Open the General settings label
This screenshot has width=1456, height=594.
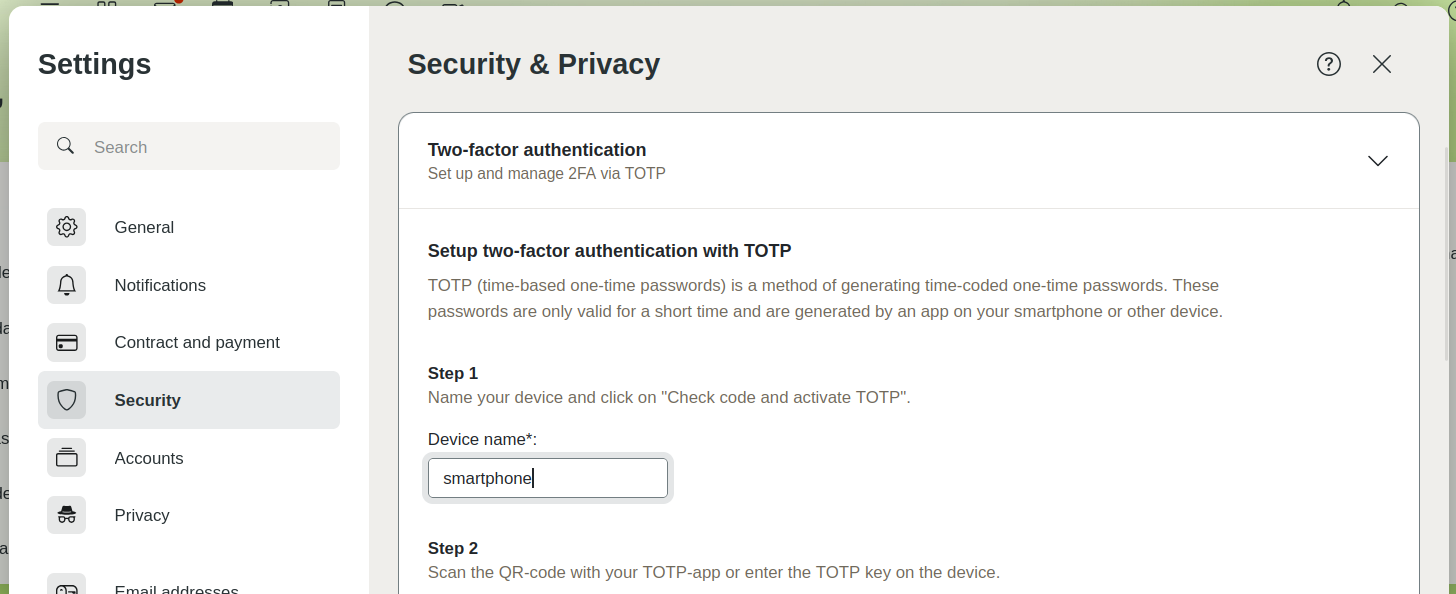coord(144,227)
